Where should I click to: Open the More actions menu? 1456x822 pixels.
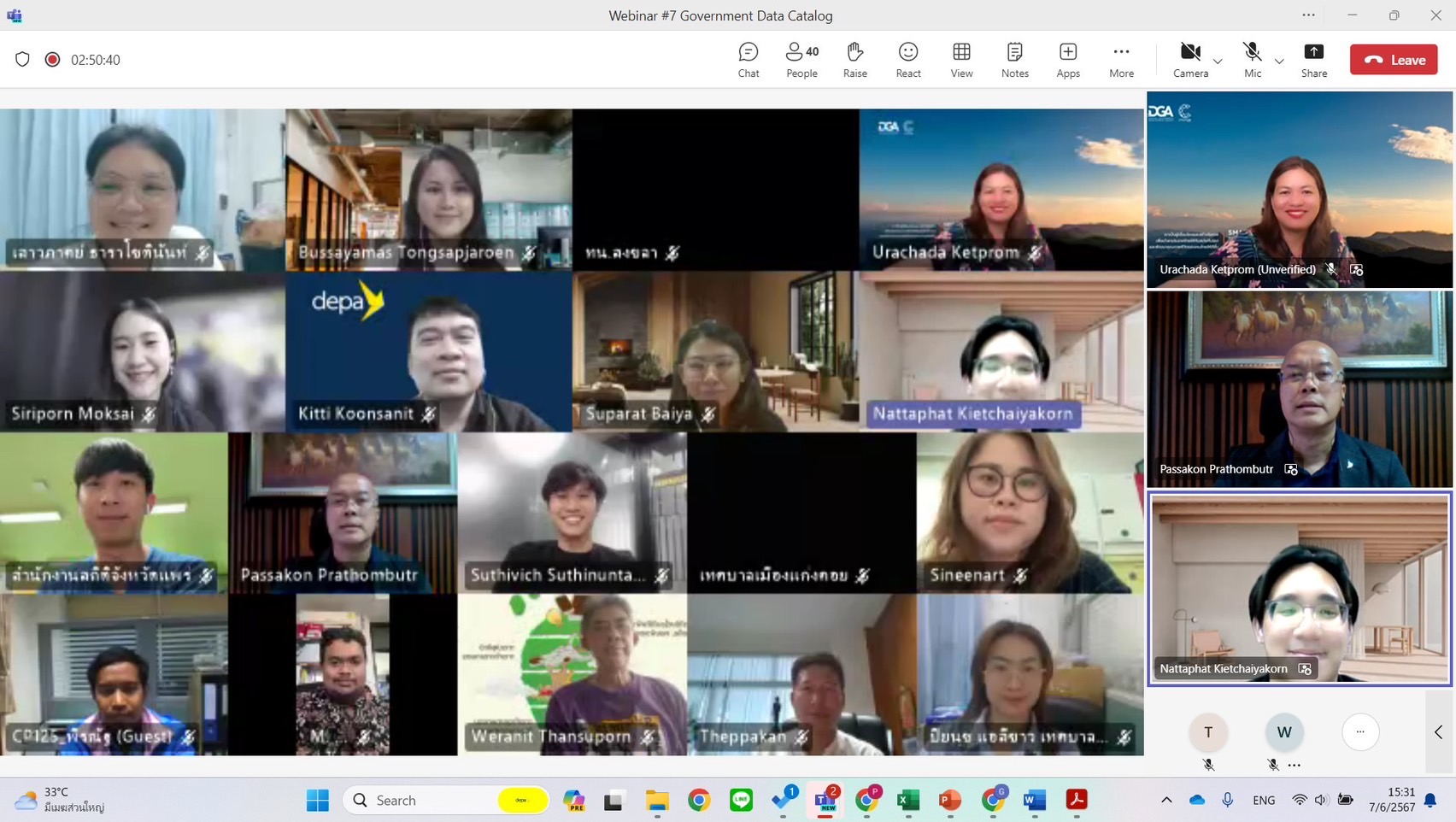(x=1121, y=60)
